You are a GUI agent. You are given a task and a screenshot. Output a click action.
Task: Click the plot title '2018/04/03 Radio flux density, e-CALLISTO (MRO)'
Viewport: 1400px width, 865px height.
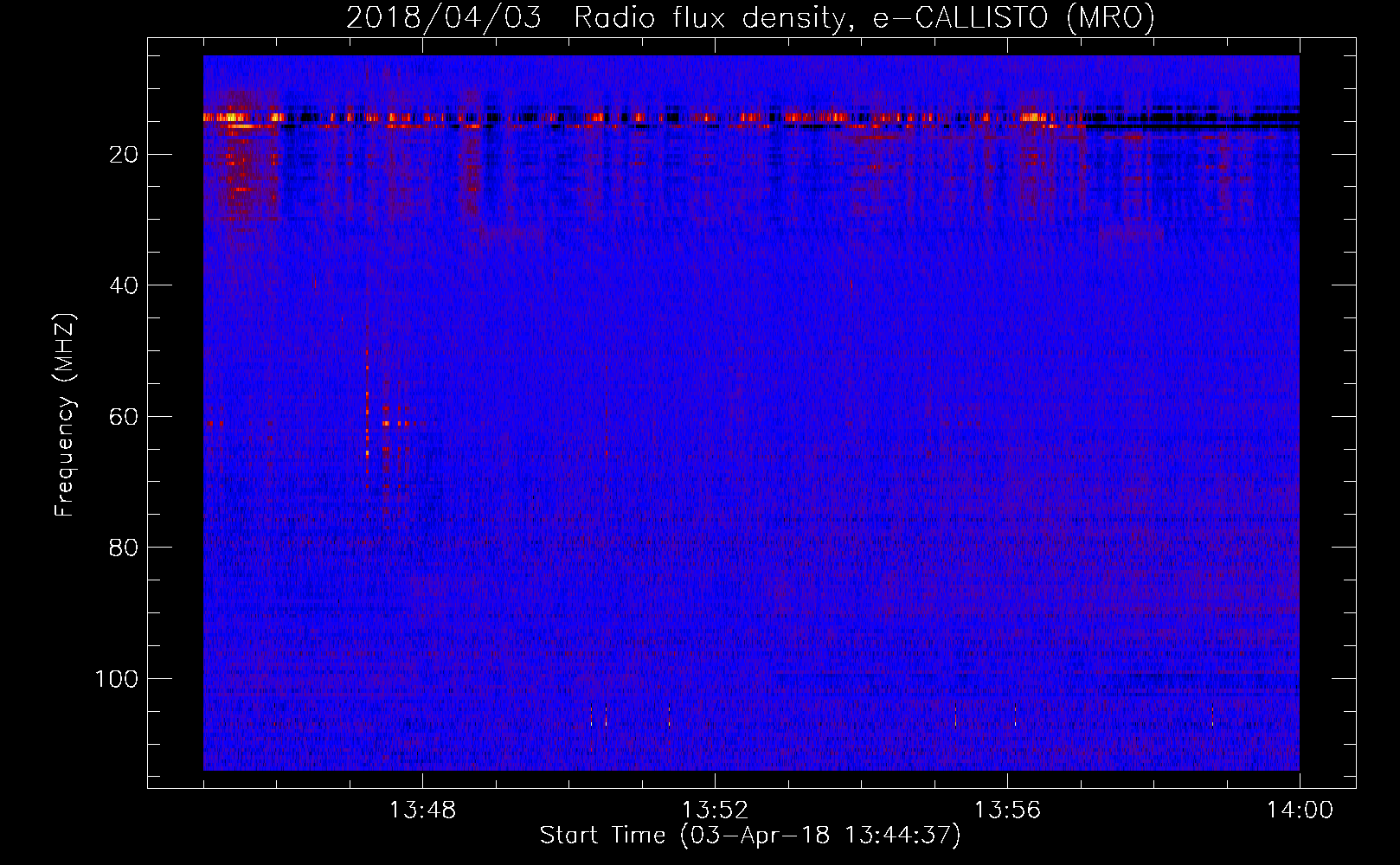point(750,18)
